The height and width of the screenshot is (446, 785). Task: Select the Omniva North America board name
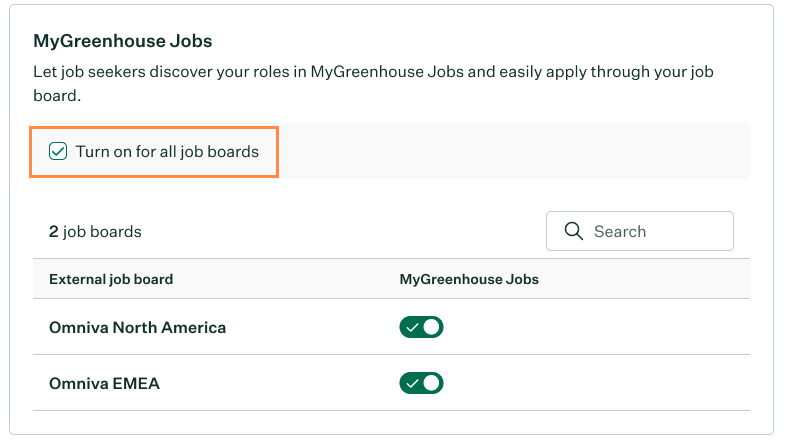[137, 327]
